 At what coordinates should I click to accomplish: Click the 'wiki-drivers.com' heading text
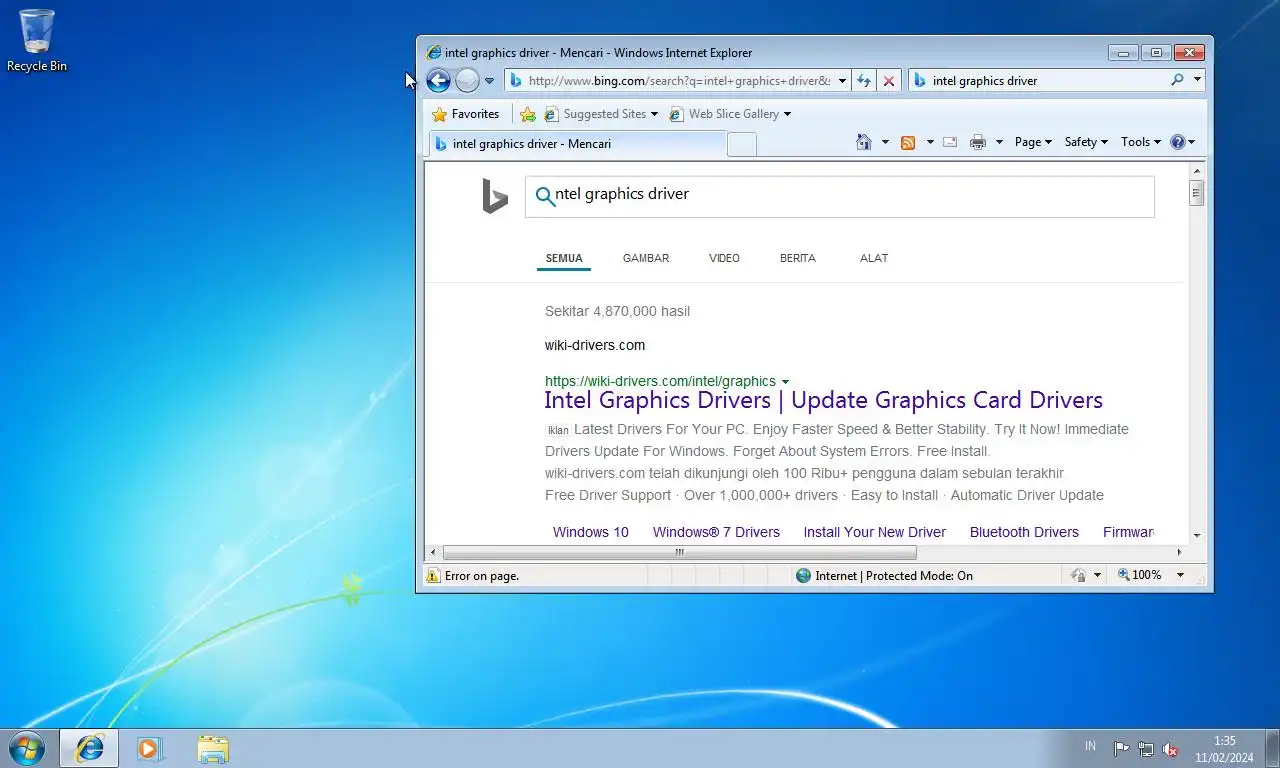tap(595, 345)
